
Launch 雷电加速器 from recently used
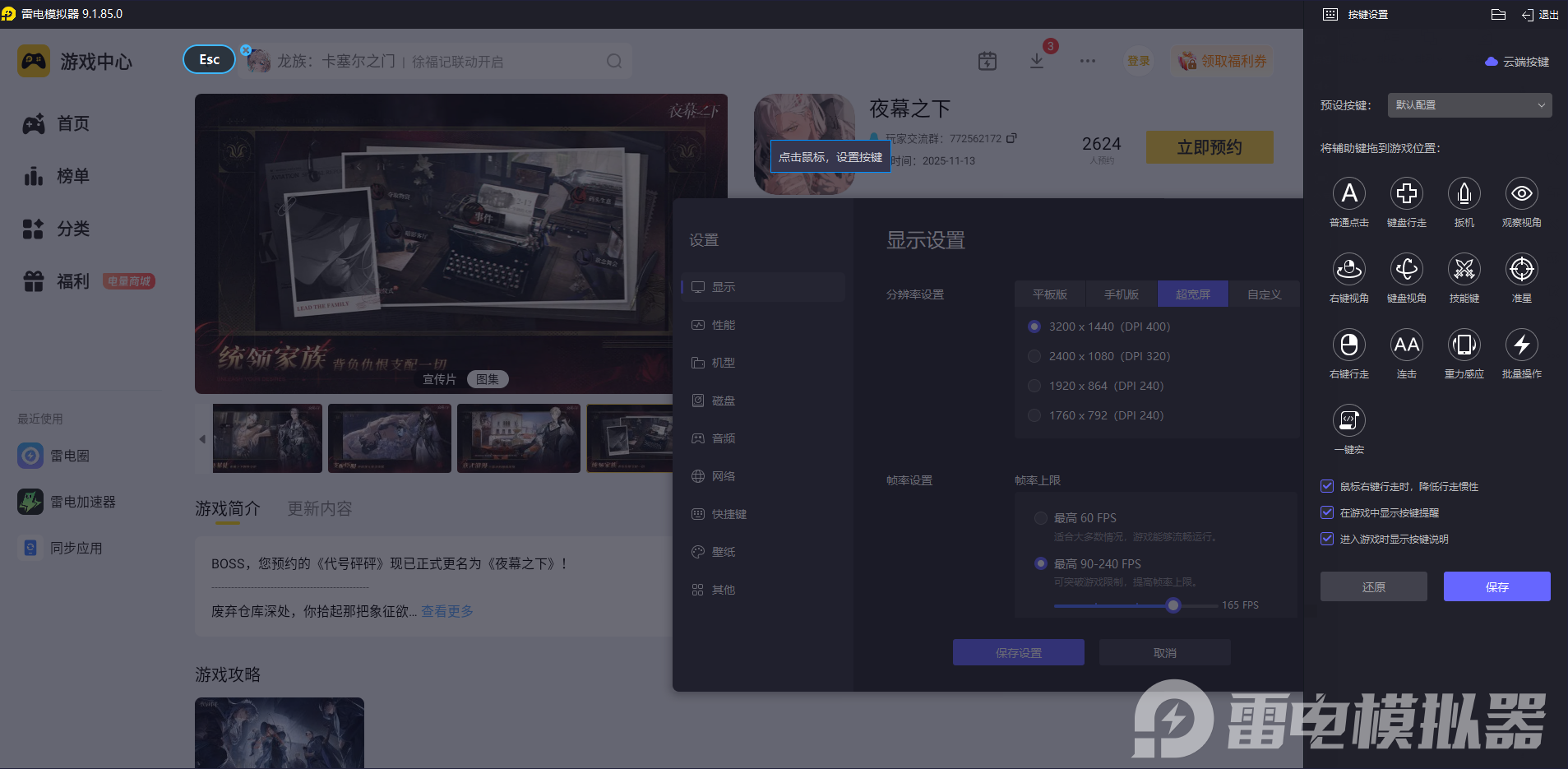click(67, 502)
